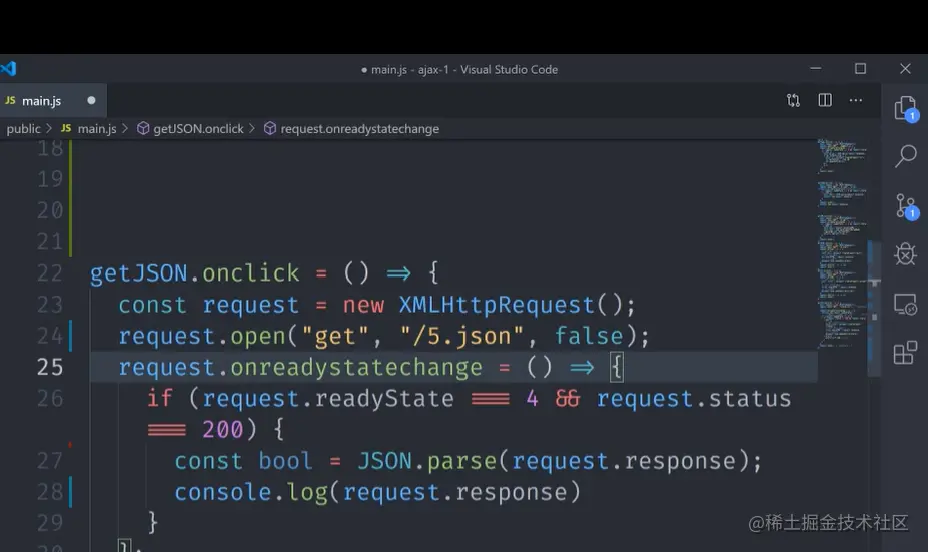Image resolution: width=928 pixels, height=552 pixels.
Task: Open the main.js breadcrumb dropdown
Action: pyautogui.click(x=89, y=128)
